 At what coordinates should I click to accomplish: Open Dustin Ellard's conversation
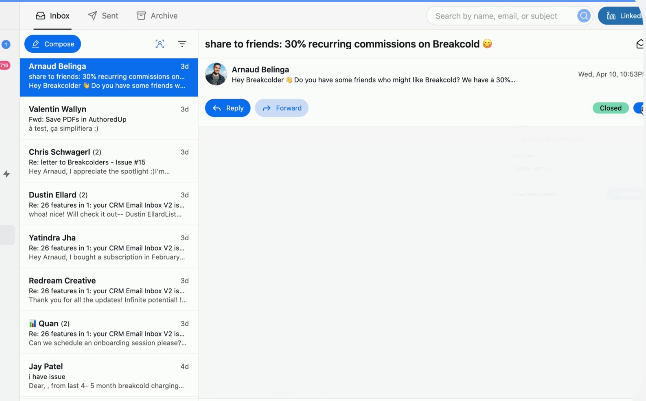(x=109, y=204)
